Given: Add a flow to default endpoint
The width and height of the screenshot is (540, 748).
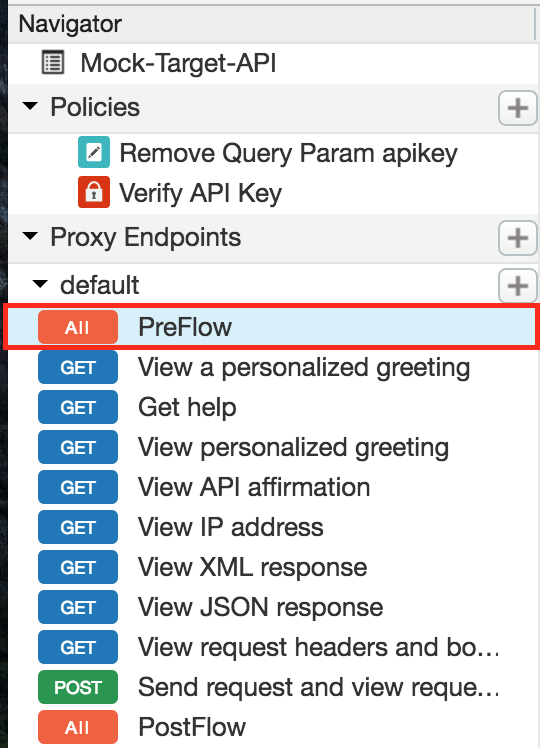Looking at the screenshot, I should pyautogui.click(x=518, y=286).
